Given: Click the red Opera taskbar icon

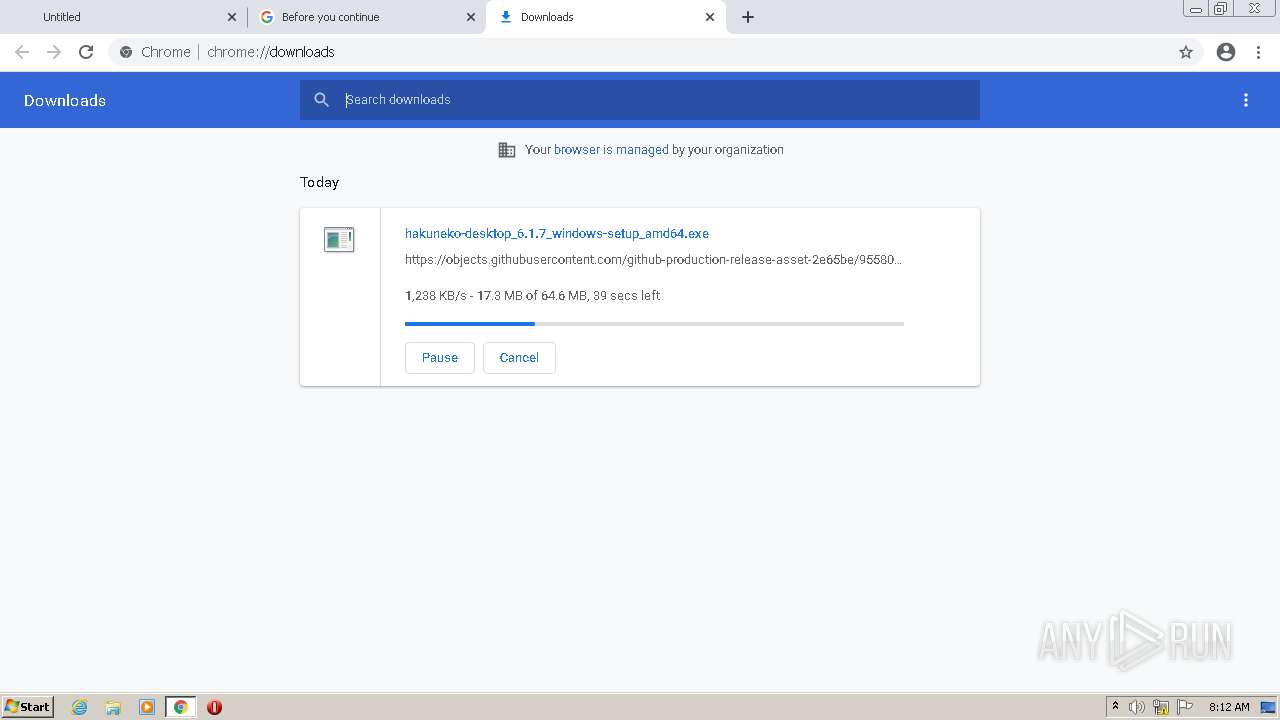Looking at the screenshot, I should (214, 707).
